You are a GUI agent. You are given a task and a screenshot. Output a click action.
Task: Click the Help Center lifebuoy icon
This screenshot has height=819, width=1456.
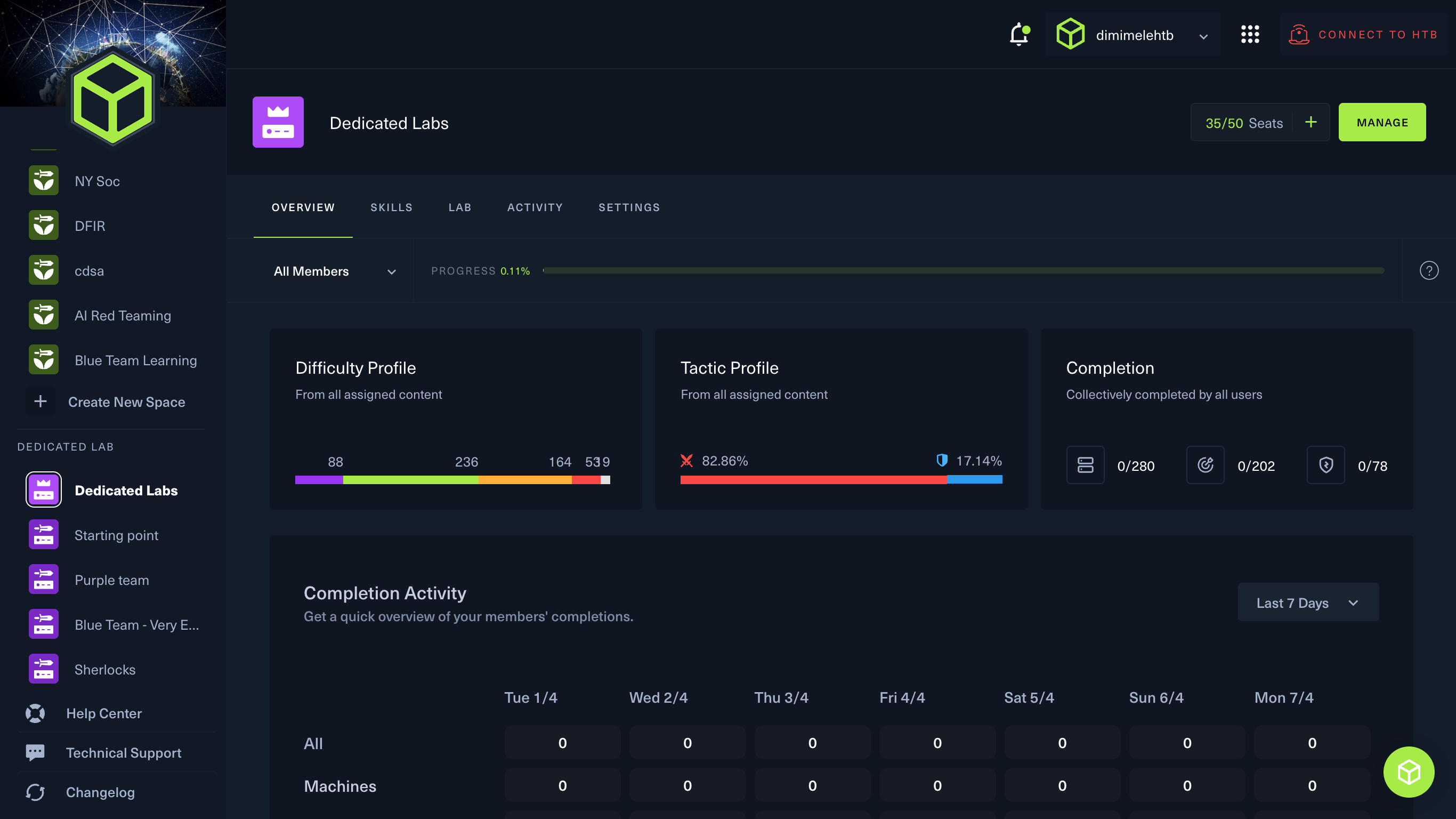tap(35, 713)
